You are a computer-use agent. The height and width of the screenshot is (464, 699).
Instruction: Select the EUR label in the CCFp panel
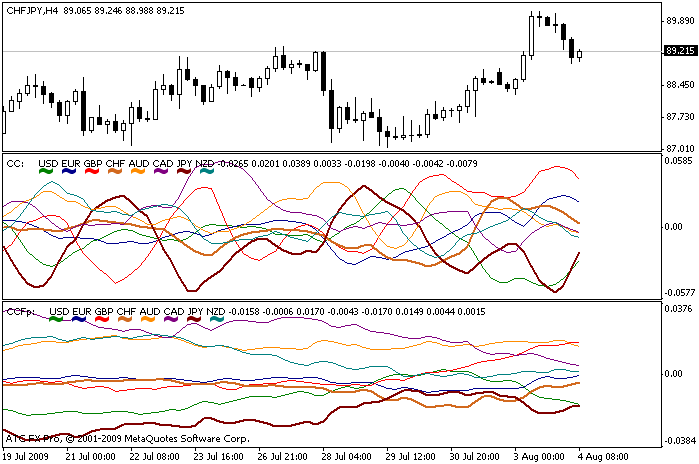82,312
